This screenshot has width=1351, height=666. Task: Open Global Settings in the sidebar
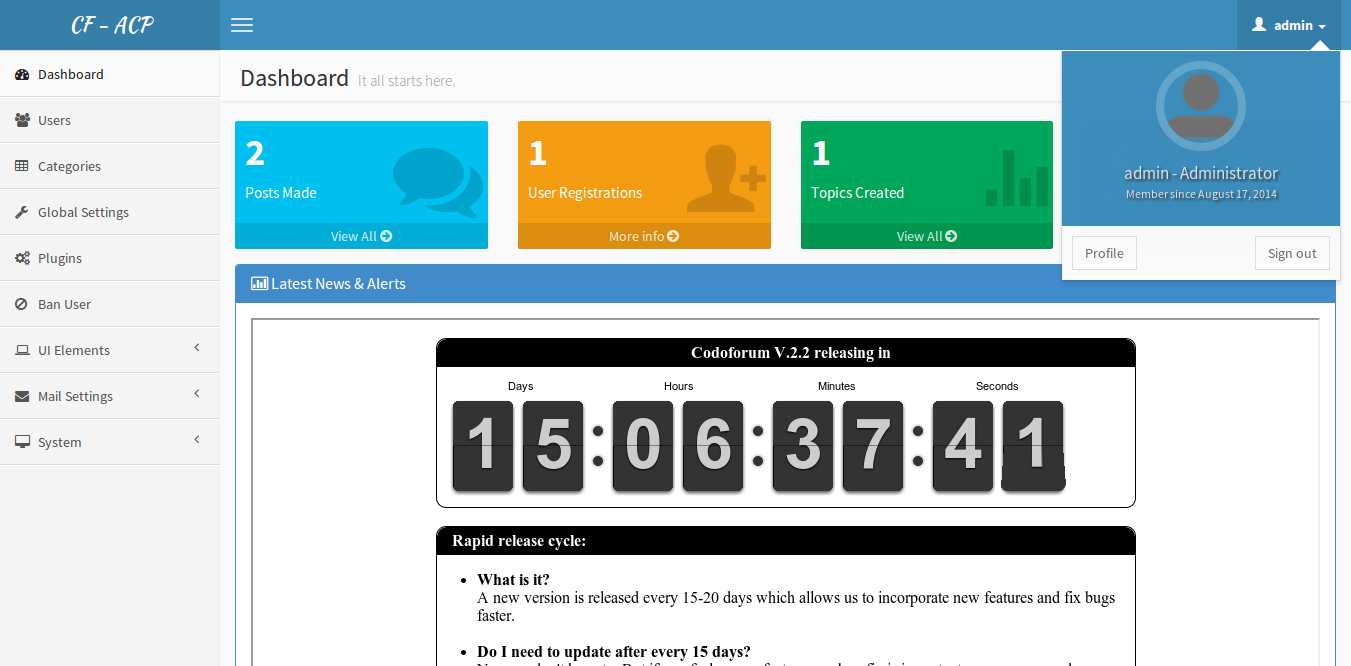coord(110,212)
